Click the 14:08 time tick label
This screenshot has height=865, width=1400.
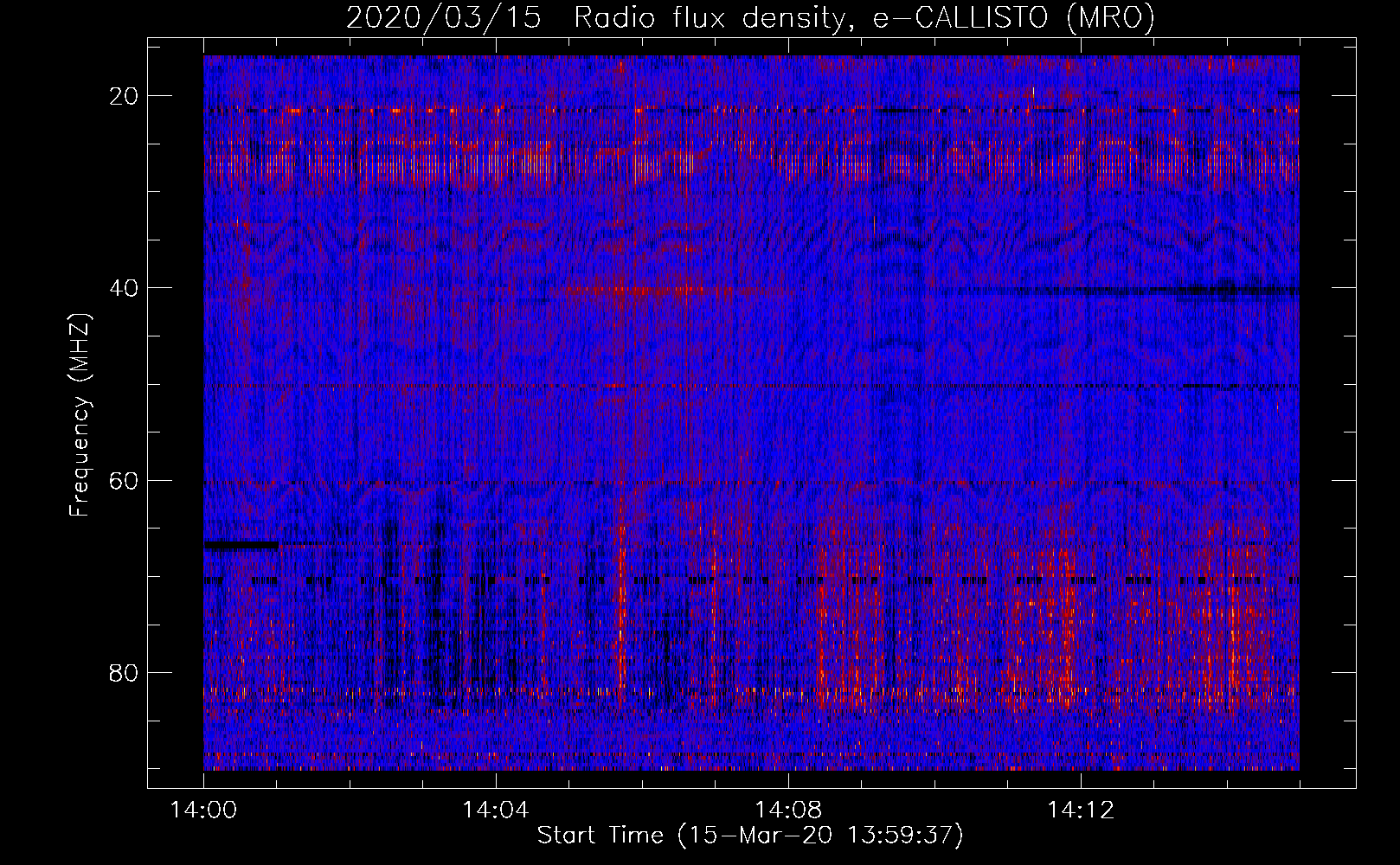(788, 811)
